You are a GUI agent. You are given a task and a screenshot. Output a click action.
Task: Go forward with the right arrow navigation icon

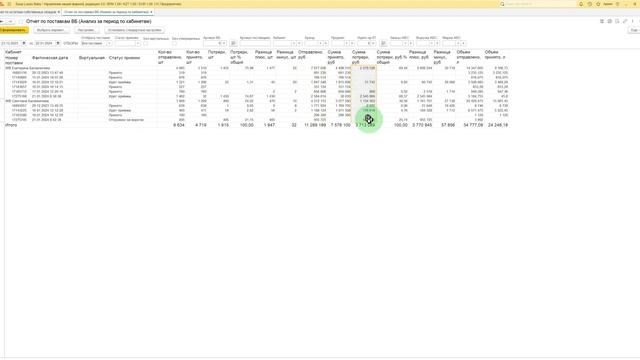point(11,21)
